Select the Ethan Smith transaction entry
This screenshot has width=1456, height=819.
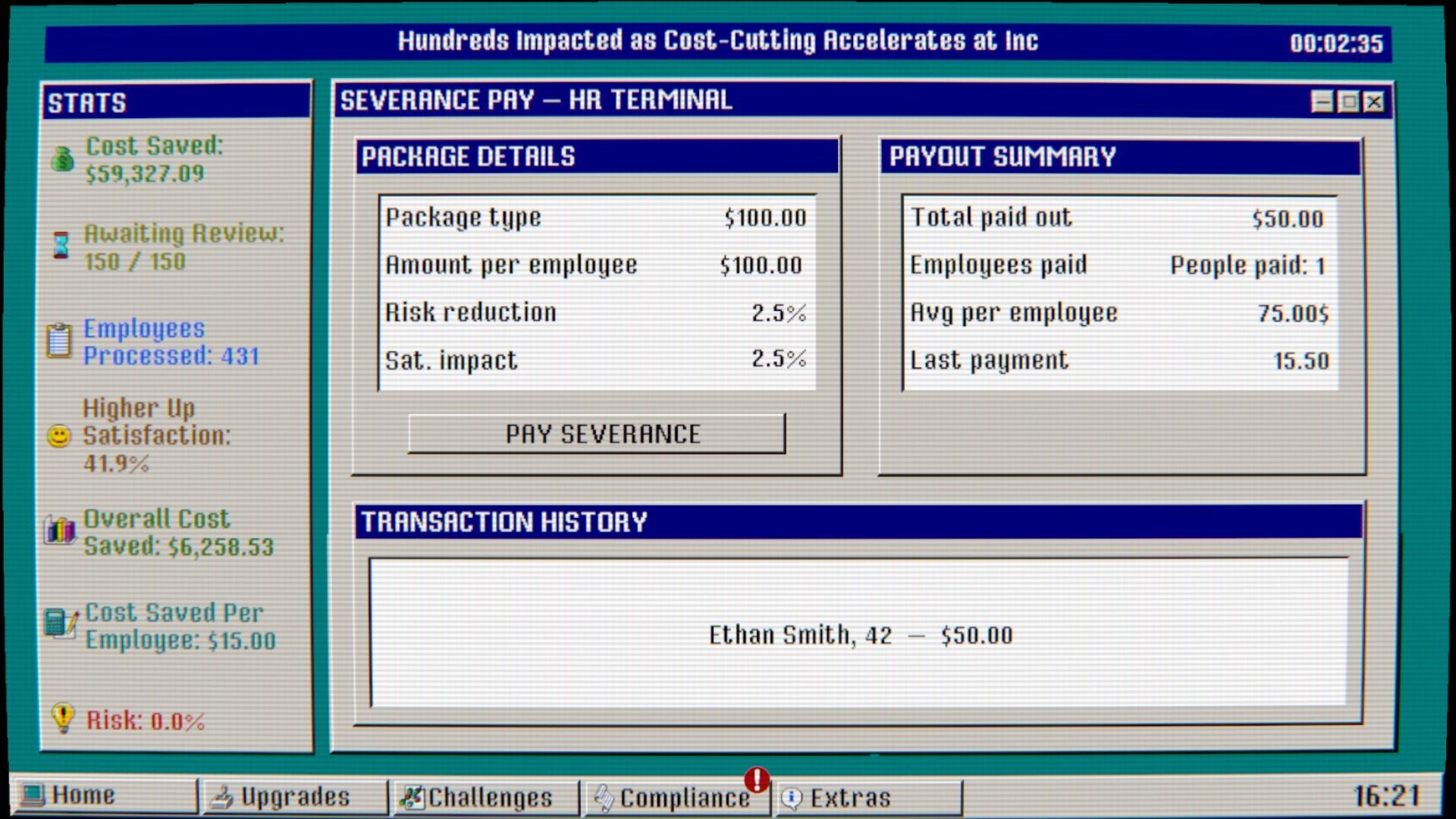pos(860,635)
